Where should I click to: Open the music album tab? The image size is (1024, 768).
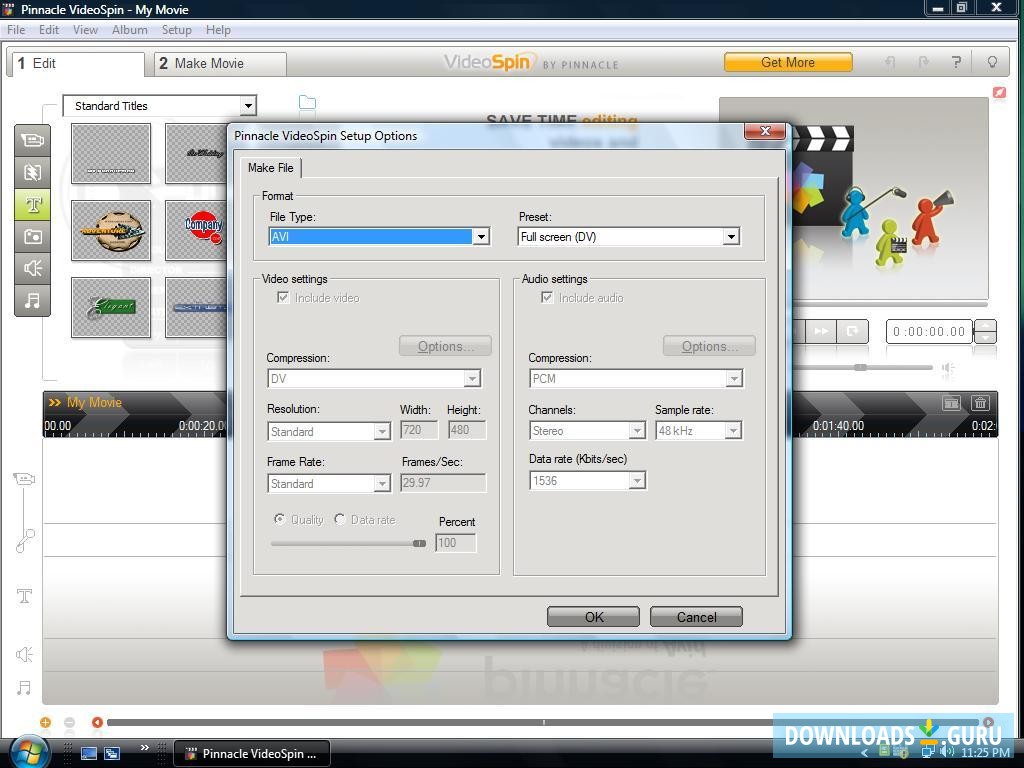[32, 300]
